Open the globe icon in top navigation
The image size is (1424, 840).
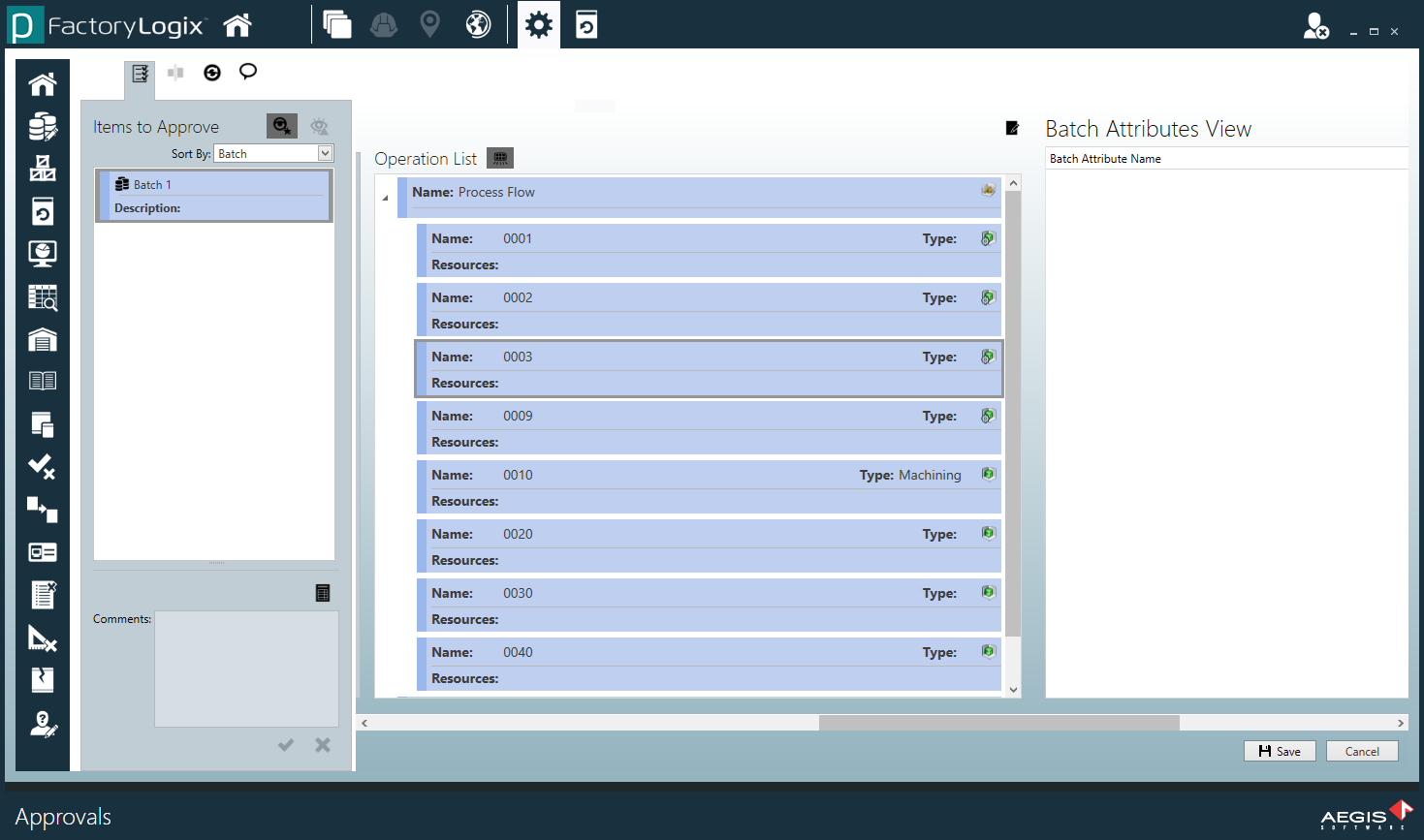pos(477,24)
